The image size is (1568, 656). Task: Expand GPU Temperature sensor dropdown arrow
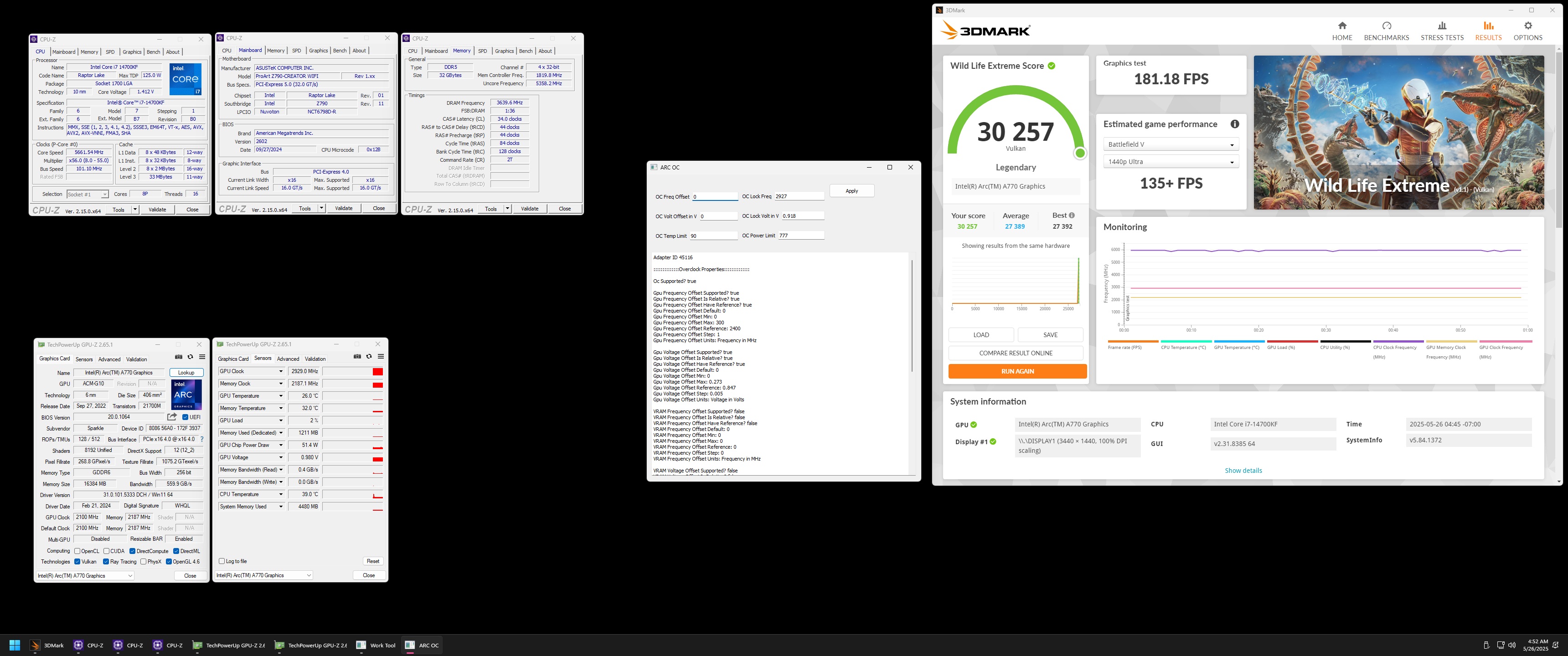tap(281, 396)
